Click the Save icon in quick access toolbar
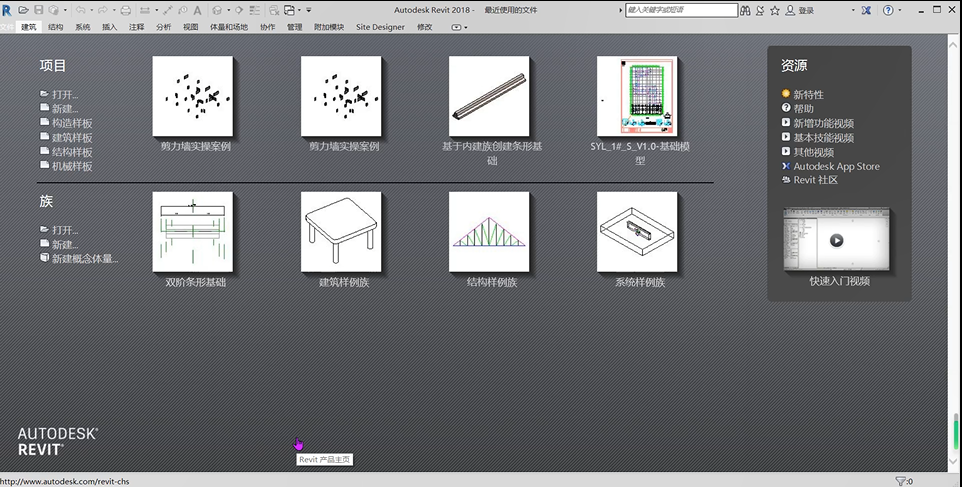This screenshot has width=962, height=487. click(39, 10)
